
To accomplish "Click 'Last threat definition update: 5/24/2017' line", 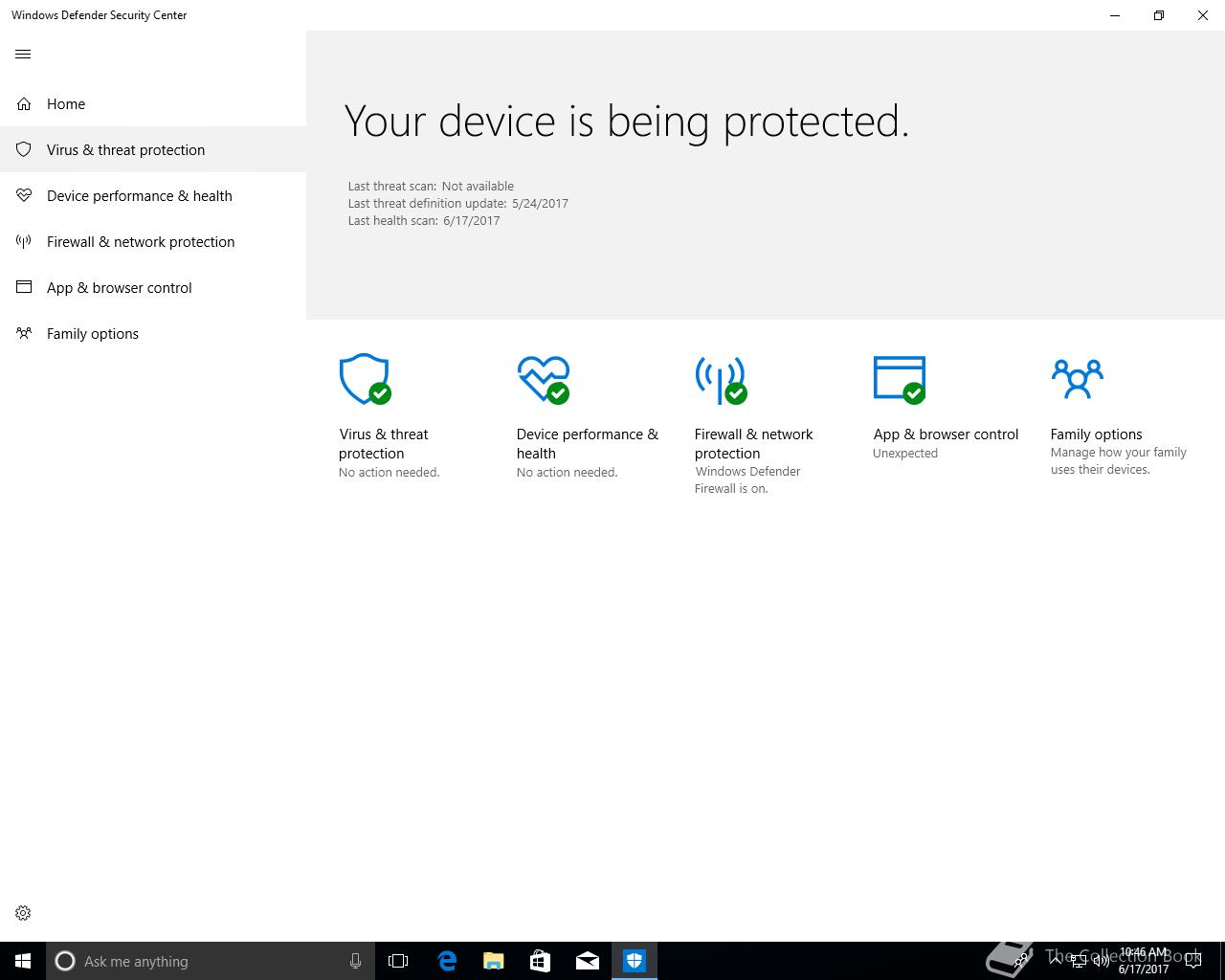I will point(458,203).
